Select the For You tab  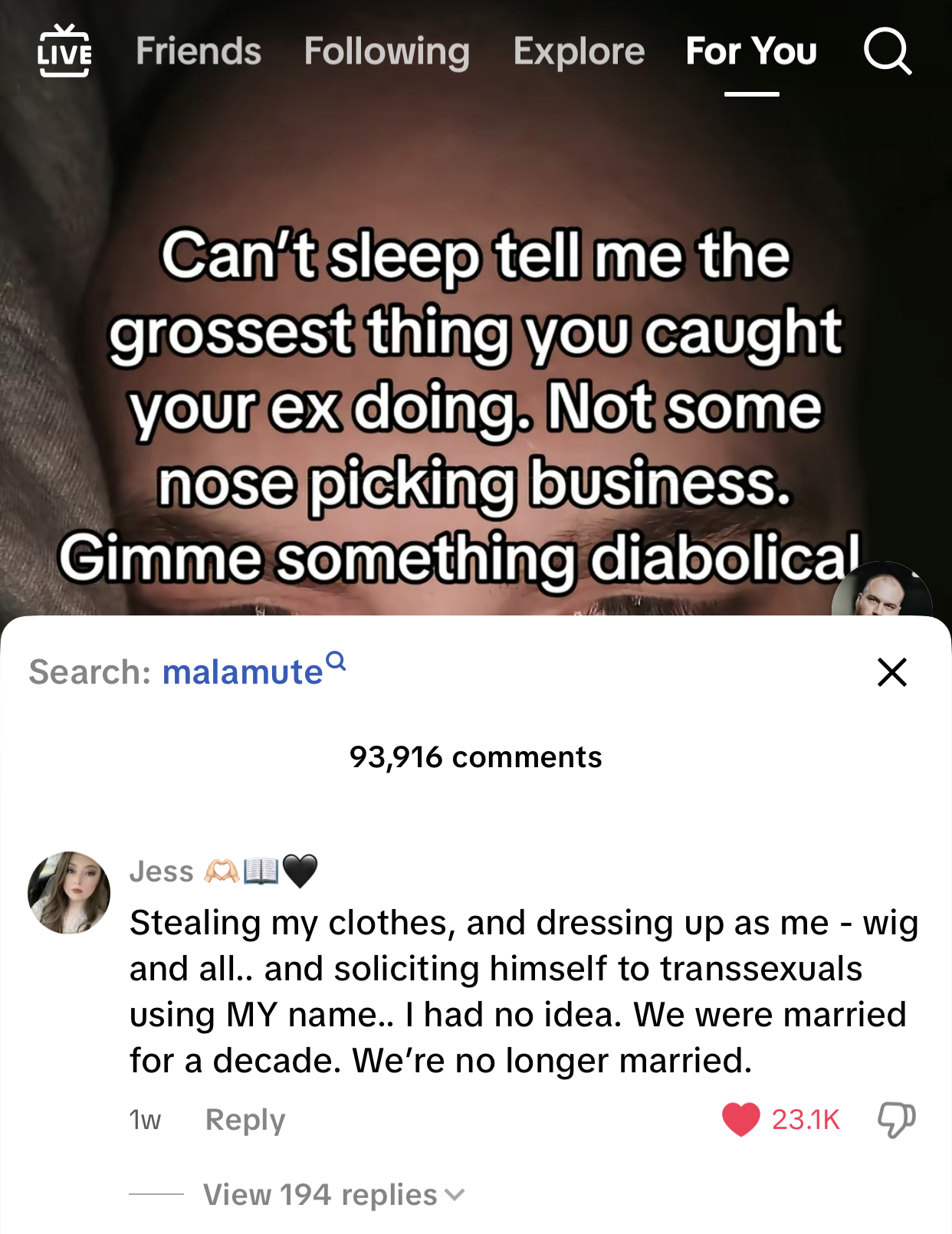tap(751, 51)
